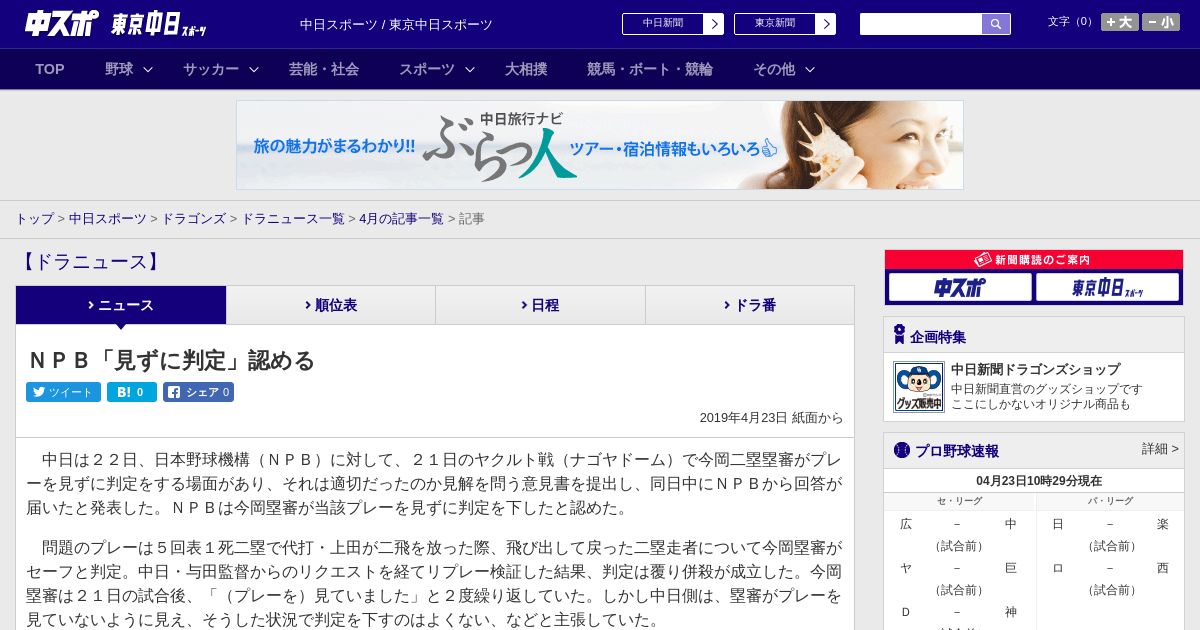Open the TOP navigation item
Viewport: 1200px width, 630px height.
coord(50,69)
